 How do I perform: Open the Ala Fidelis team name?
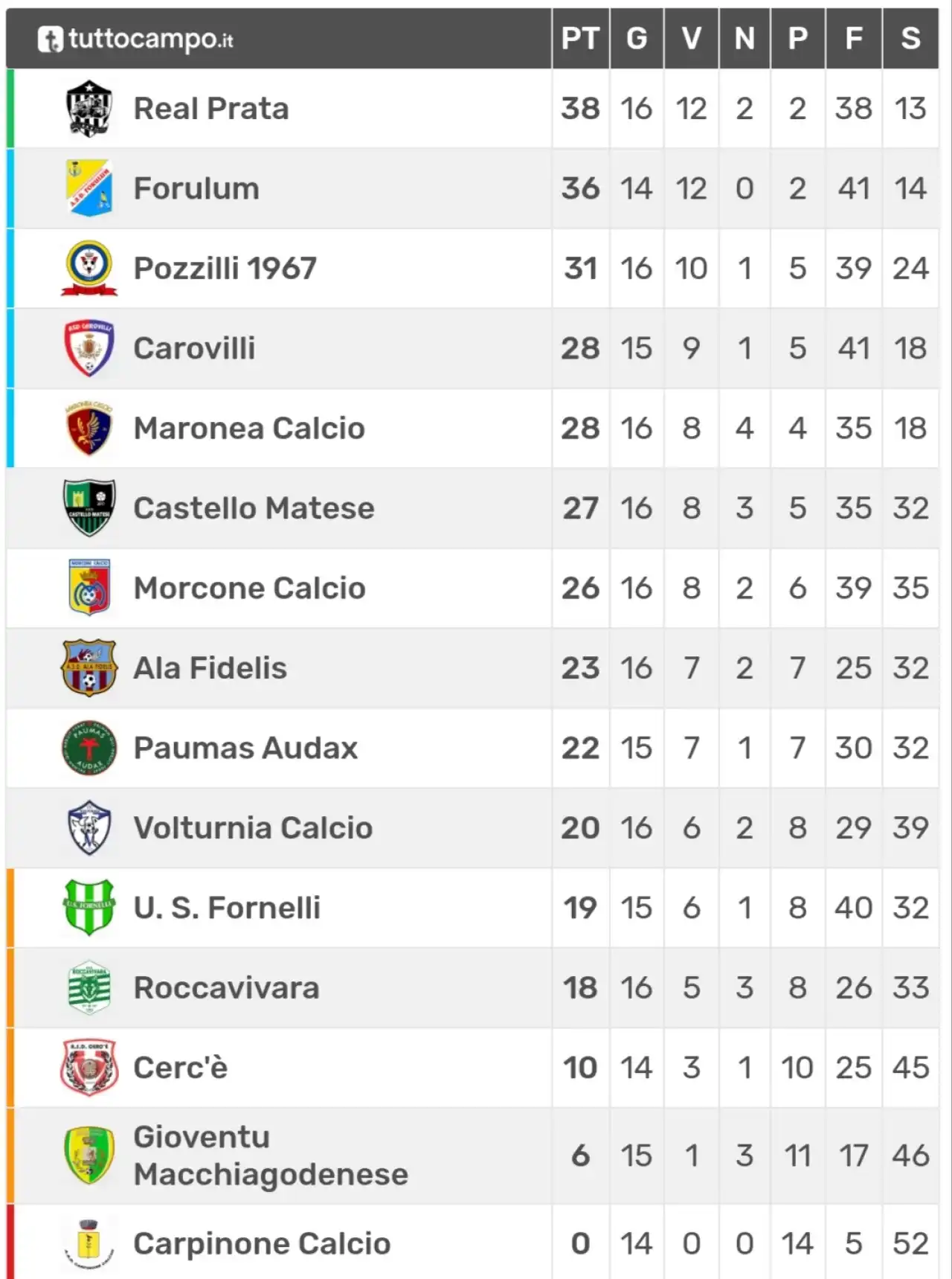click(210, 668)
